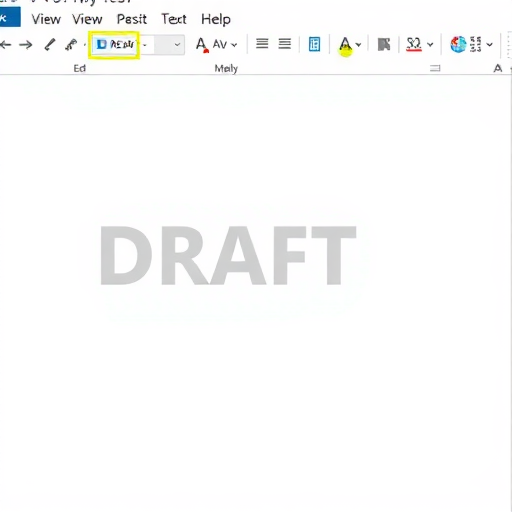The image size is (512, 512).
Task: Open the Text menu
Action: click(x=174, y=19)
